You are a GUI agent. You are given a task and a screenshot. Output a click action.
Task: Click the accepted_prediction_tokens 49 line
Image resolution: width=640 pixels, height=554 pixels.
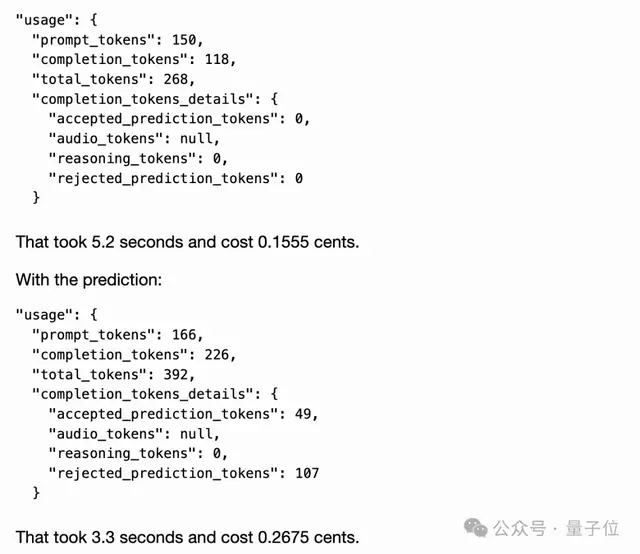pyautogui.click(x=184, y=414)
